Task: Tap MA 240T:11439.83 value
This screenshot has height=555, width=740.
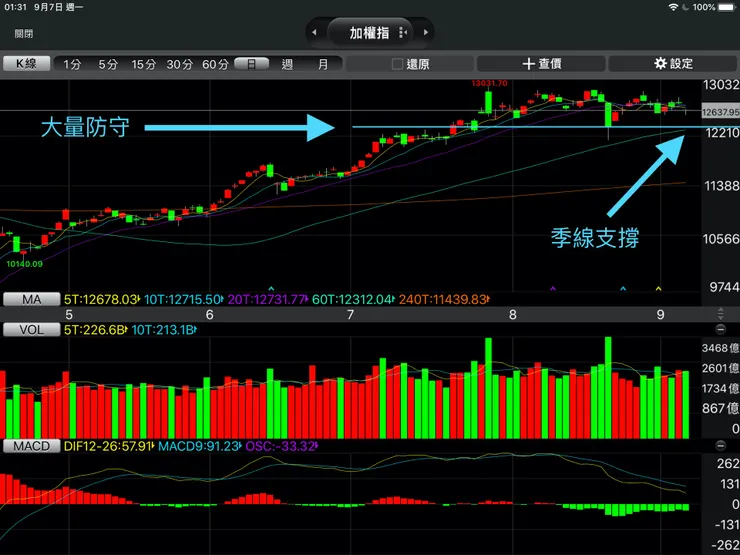Action: (444, 299)
